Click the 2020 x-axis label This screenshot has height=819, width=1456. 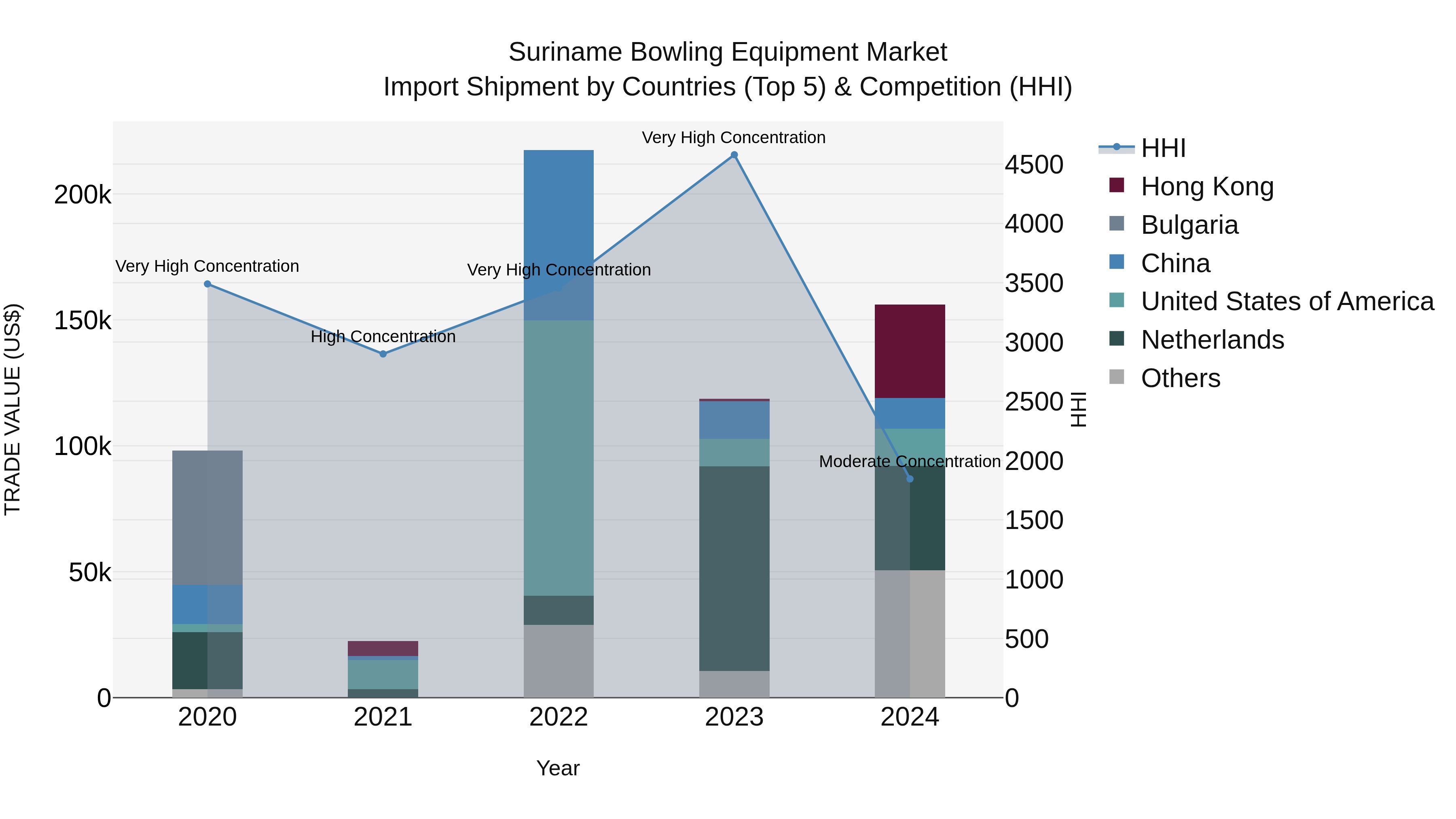click(207, 717)
